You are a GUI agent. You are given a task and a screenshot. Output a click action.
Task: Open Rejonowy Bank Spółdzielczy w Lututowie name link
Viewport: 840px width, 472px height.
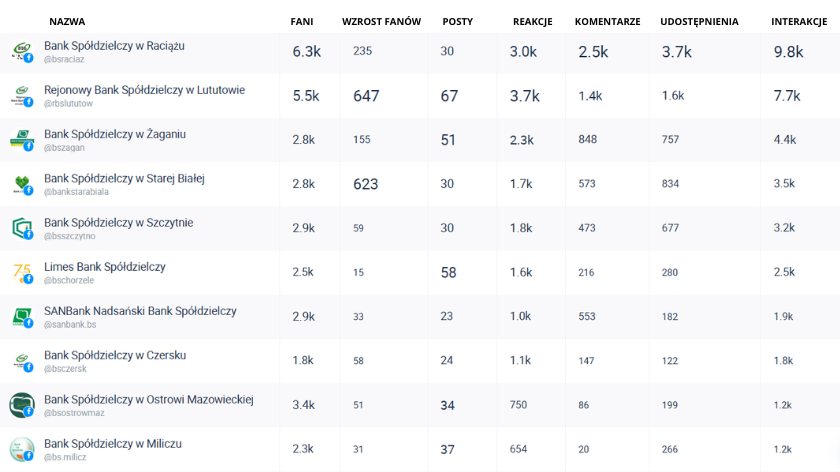click(144, 90)
